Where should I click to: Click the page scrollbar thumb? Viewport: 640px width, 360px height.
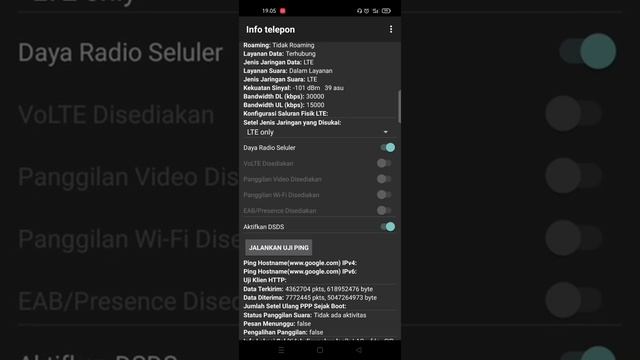[x=399, y=106]
